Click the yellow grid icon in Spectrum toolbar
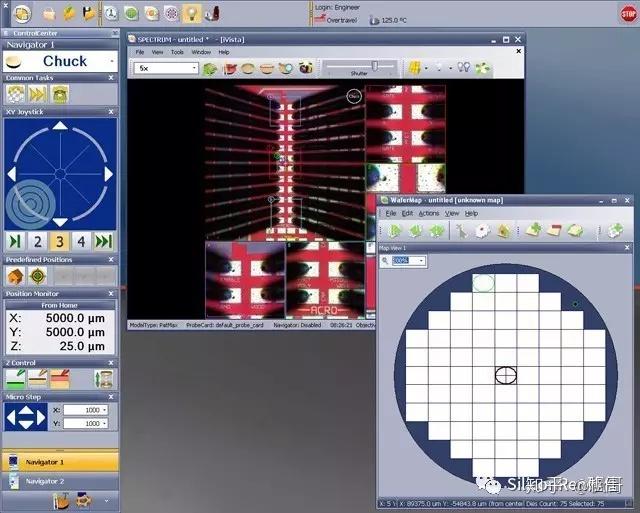This screenshot has width=640, height=513. tap(415, 68)
